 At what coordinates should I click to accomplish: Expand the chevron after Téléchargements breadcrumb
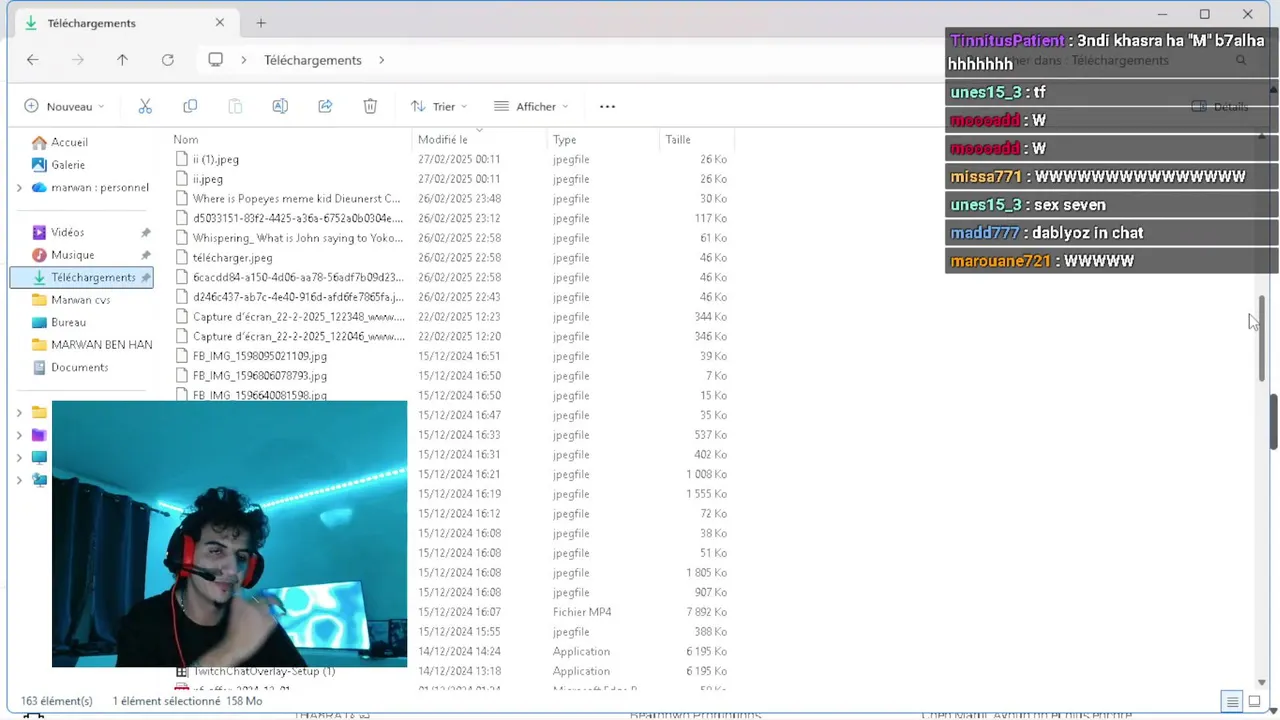(381, 60)
